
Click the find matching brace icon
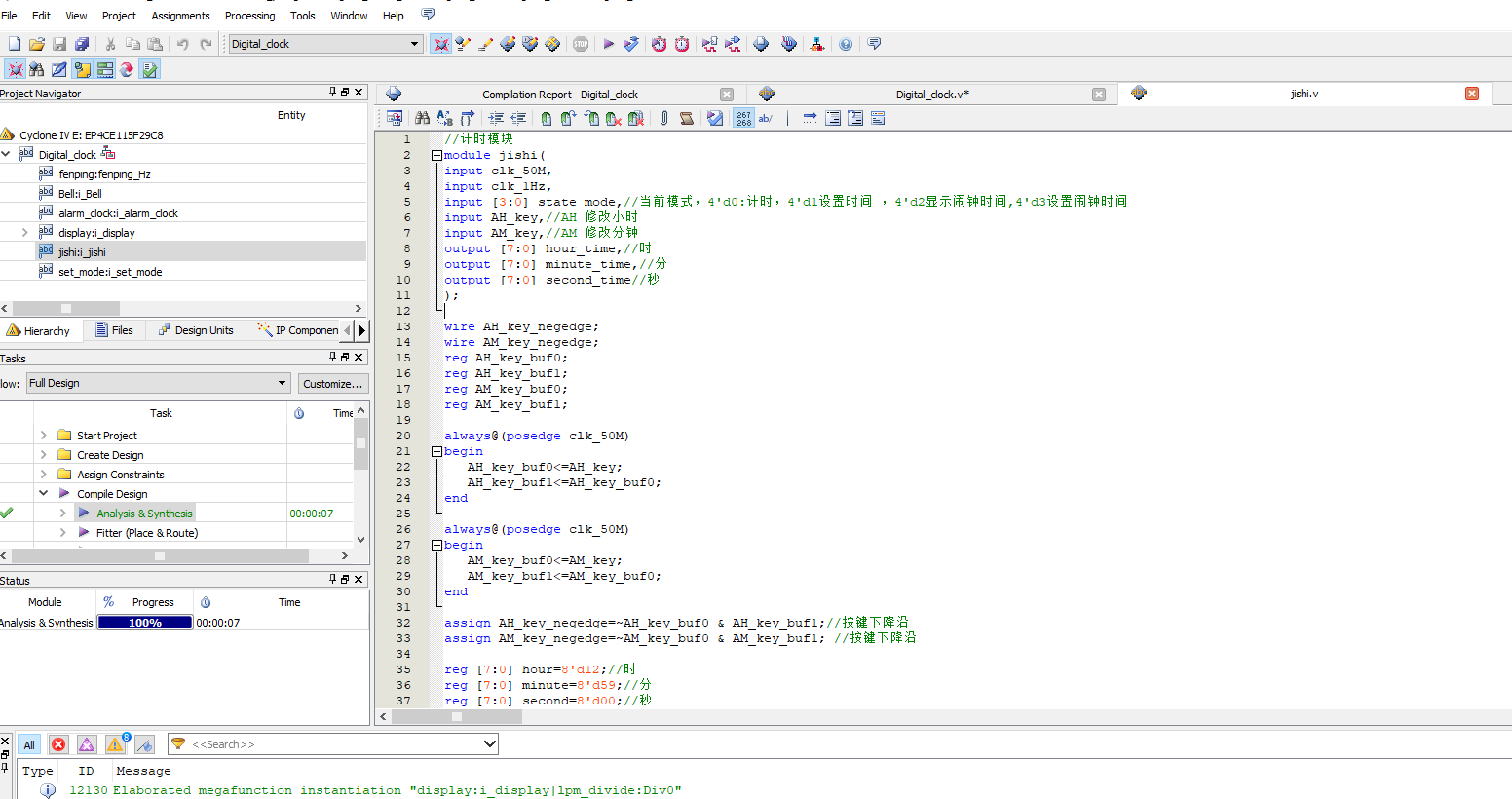(468, 118)
